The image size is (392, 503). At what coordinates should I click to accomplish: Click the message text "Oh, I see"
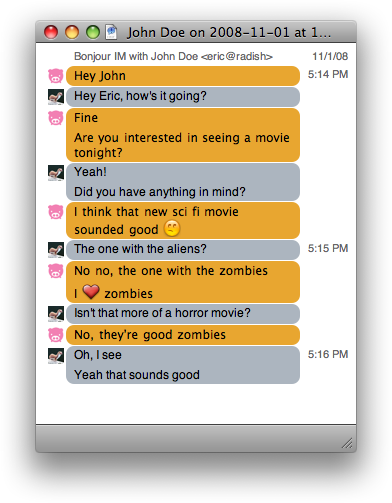tap(98, 355)
